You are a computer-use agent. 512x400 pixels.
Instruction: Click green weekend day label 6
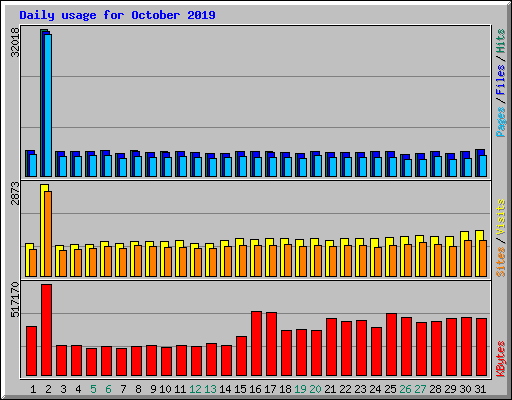click(108, 389)
